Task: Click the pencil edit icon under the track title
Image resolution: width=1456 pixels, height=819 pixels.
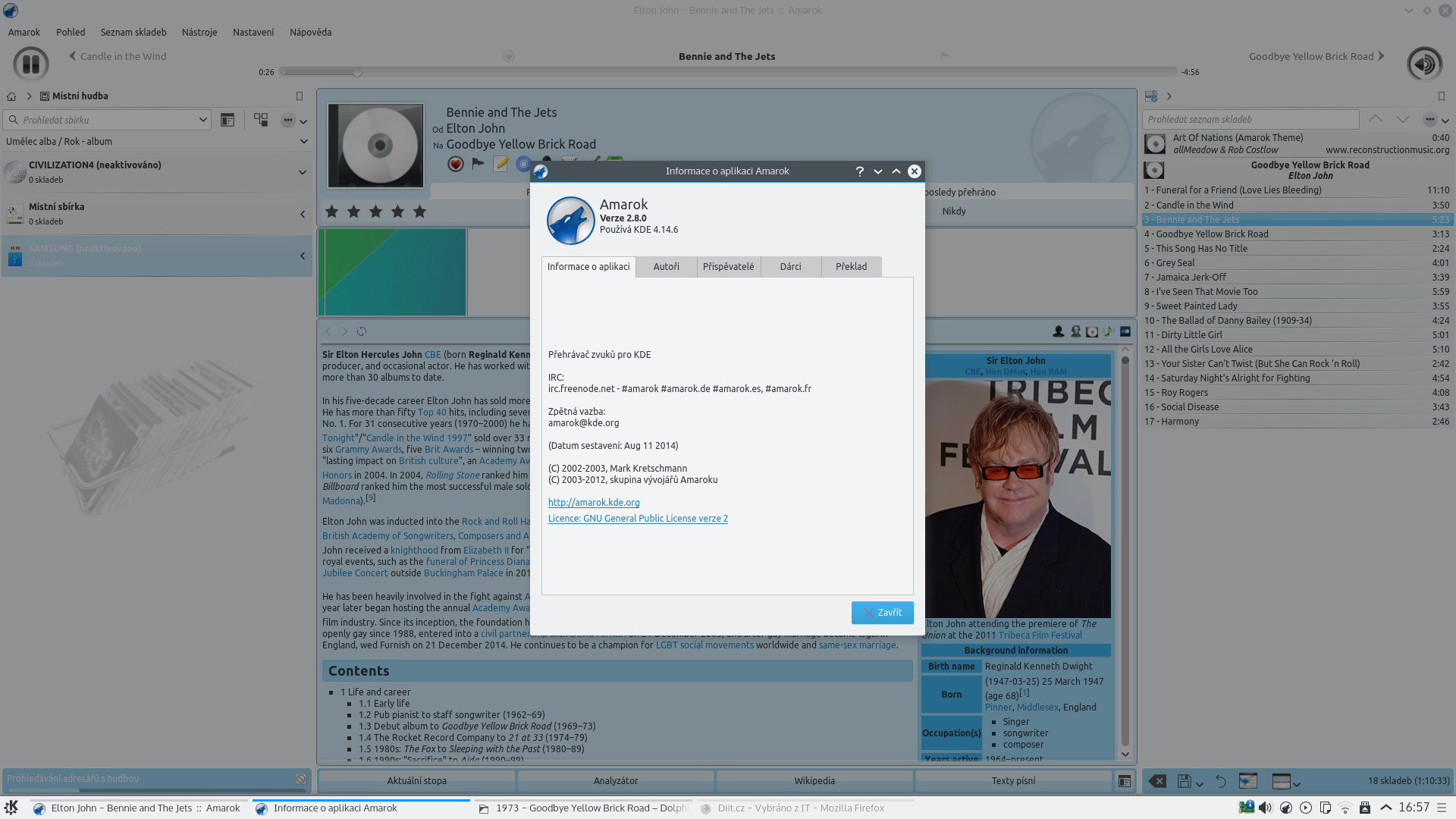Action: tap(500, 164)
